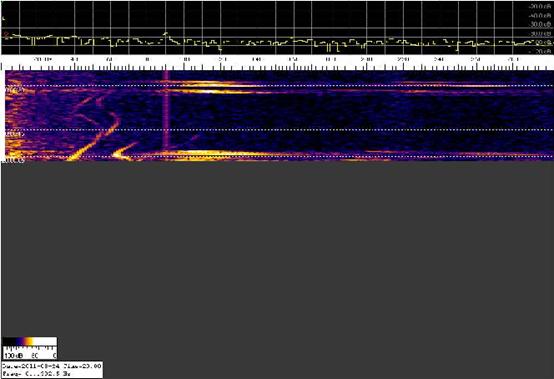Image resolution: width=554 pixels, height=379 pixels.
Task: Click the top-left frequency label on the spectrogram
Action: (x=14, y=90)
